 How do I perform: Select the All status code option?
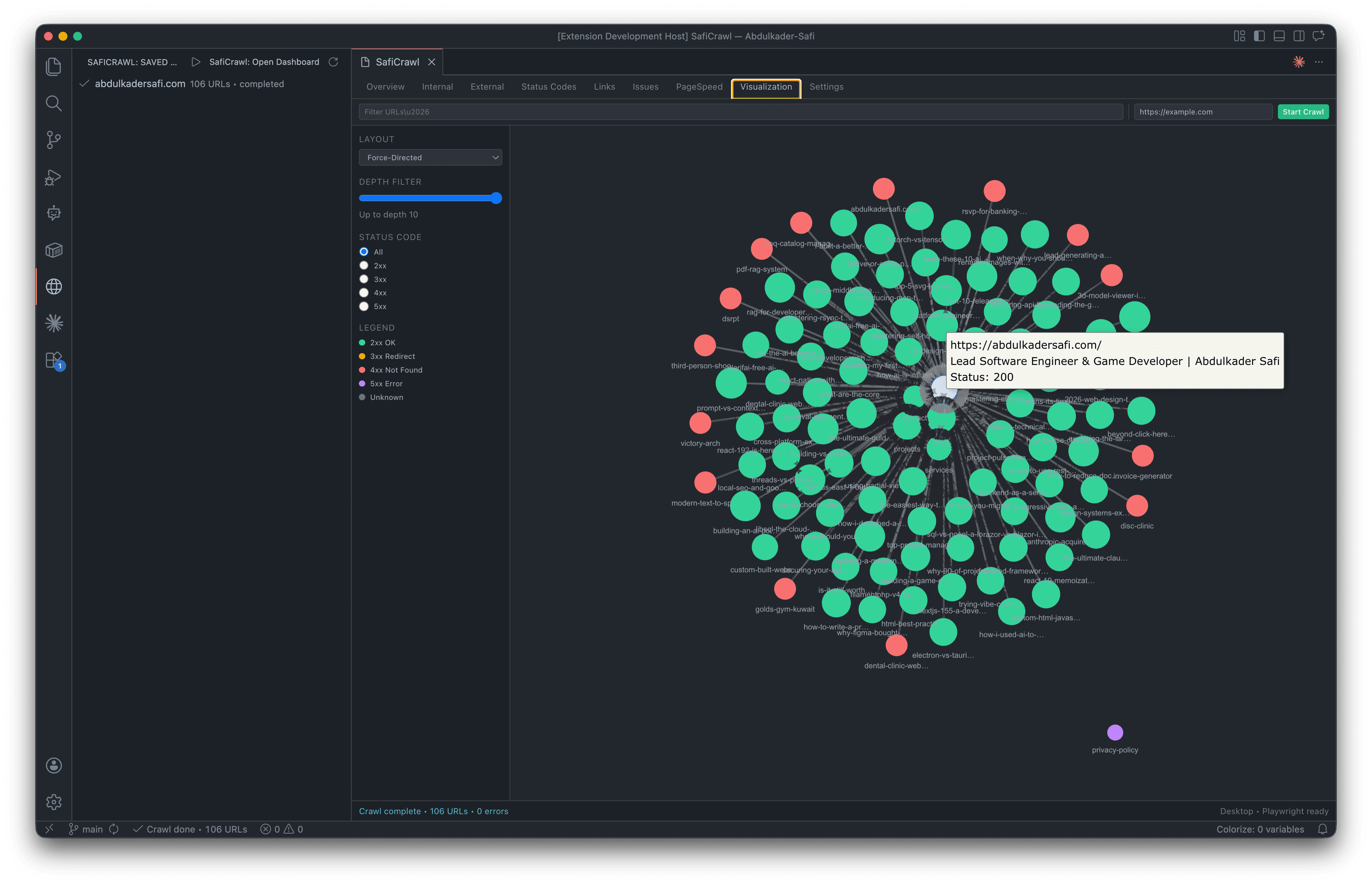click(x=364, y=252)
